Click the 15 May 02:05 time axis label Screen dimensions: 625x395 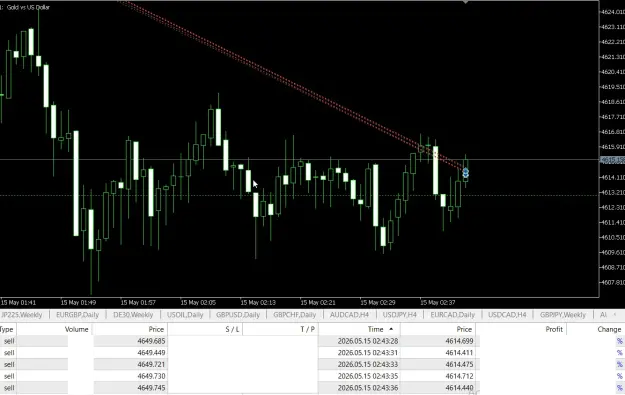[x=198, y=303]
